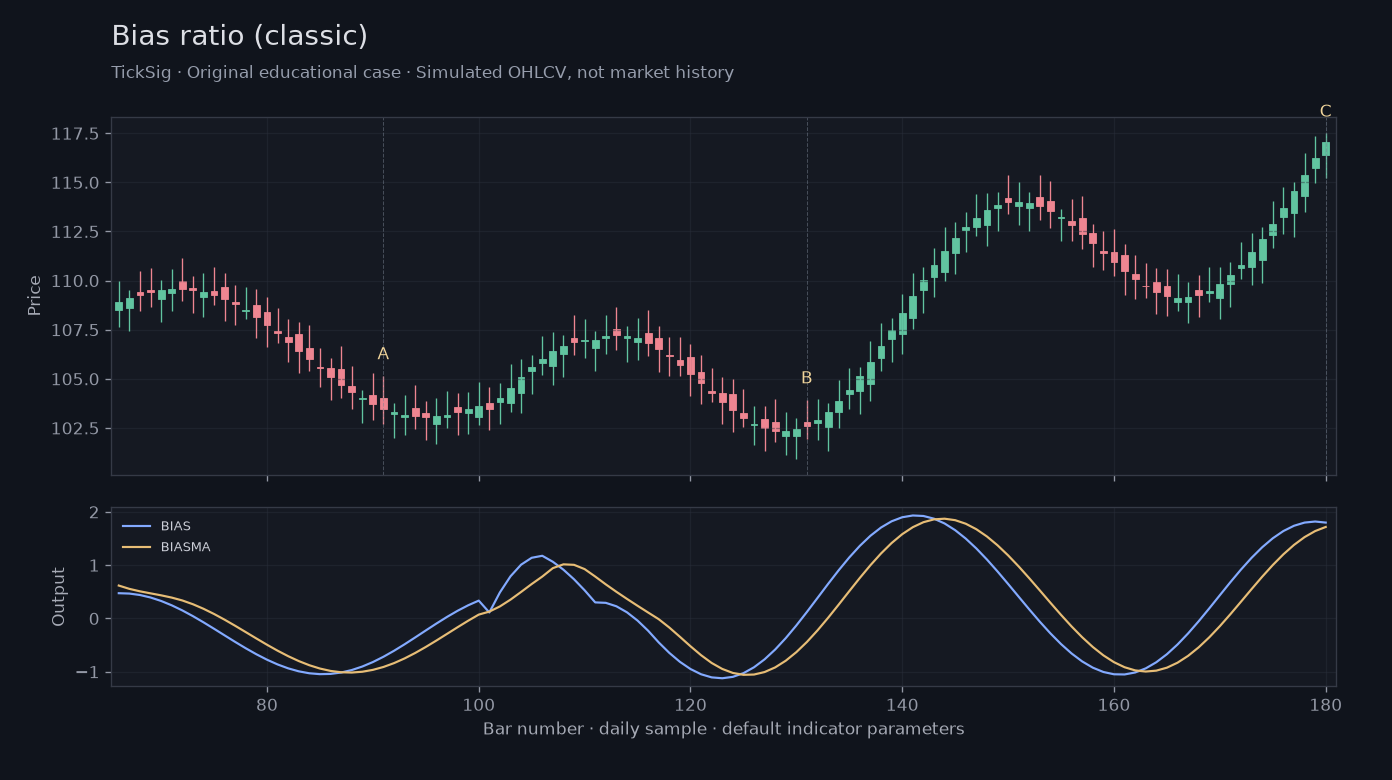Screen dimensions: 1392x780
Task: Click output axis tick 1
Action: (x=94, y=565)
